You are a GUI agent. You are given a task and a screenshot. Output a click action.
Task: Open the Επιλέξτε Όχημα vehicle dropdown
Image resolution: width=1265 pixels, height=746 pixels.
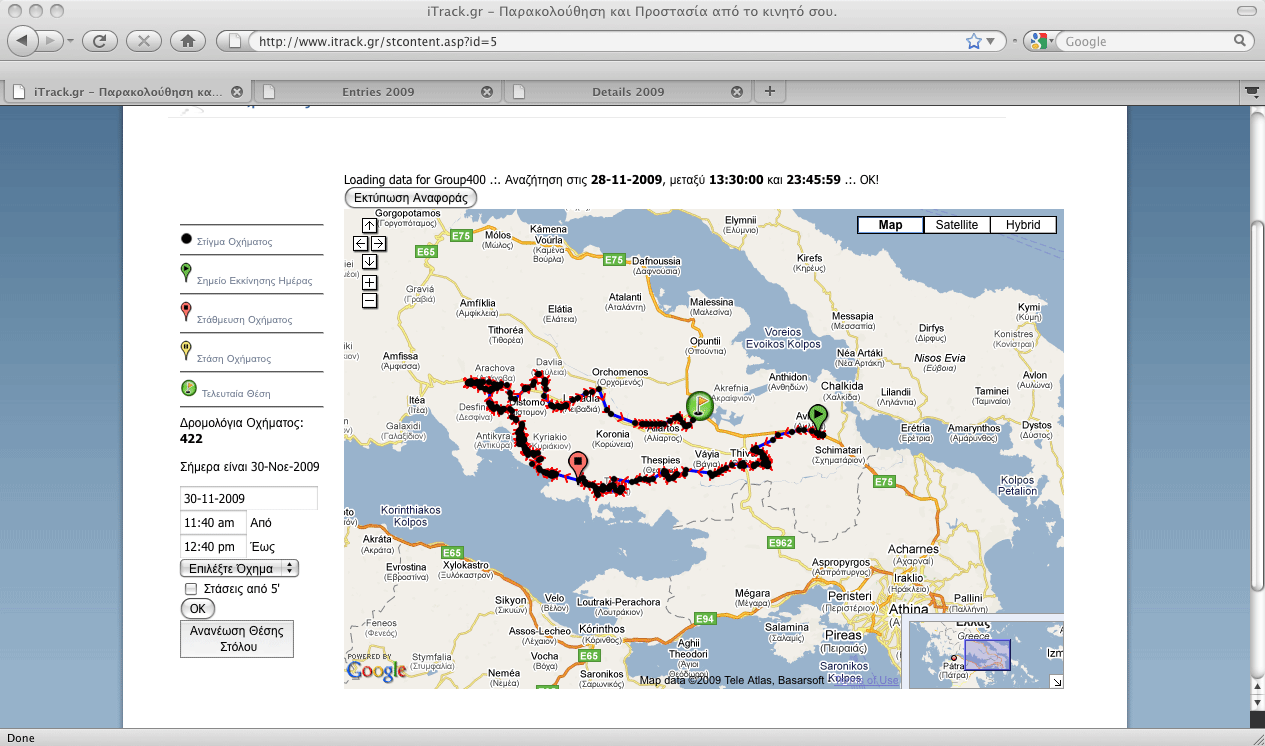(x=239, y=568)
